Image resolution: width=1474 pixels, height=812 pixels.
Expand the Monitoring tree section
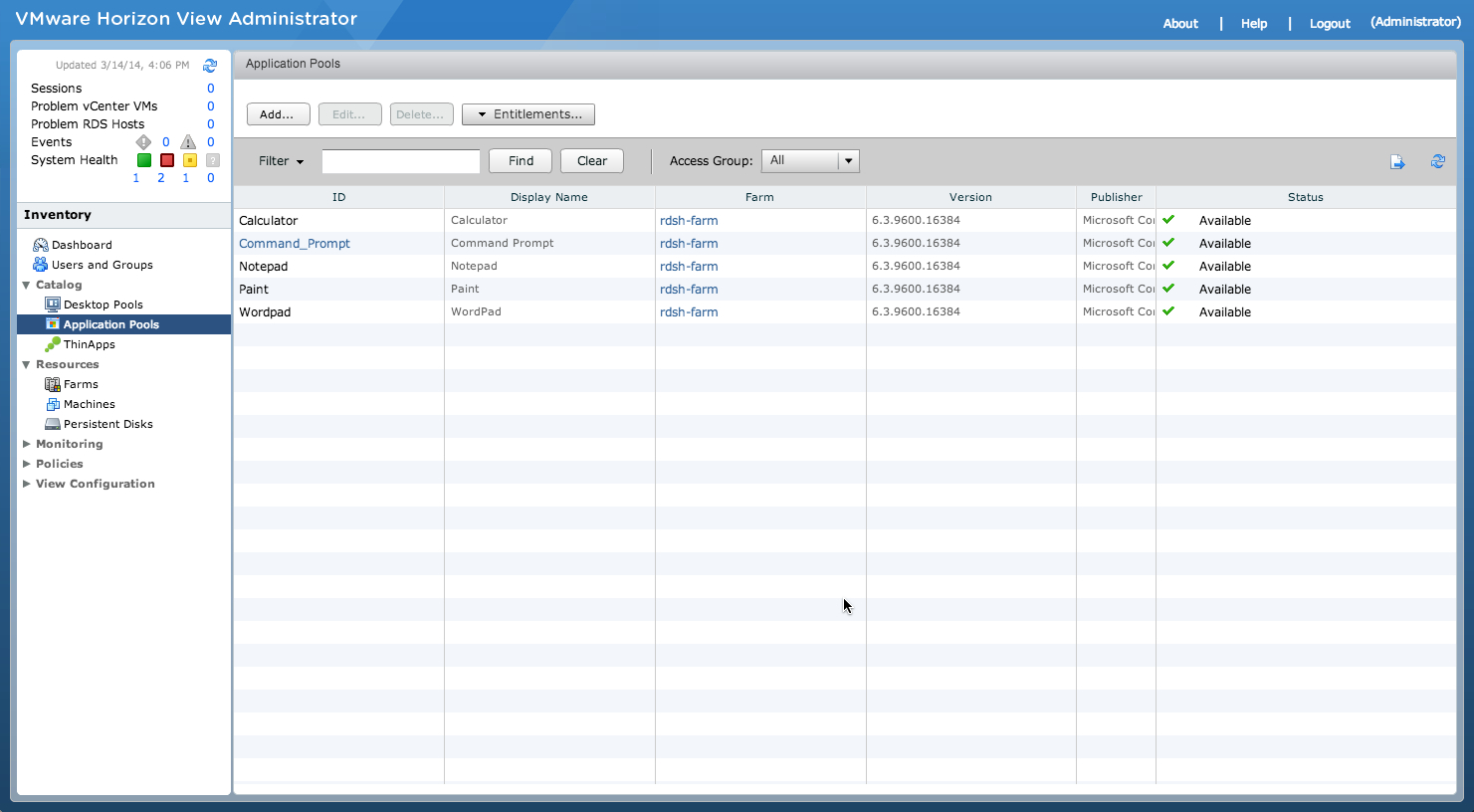coord(27,444)
